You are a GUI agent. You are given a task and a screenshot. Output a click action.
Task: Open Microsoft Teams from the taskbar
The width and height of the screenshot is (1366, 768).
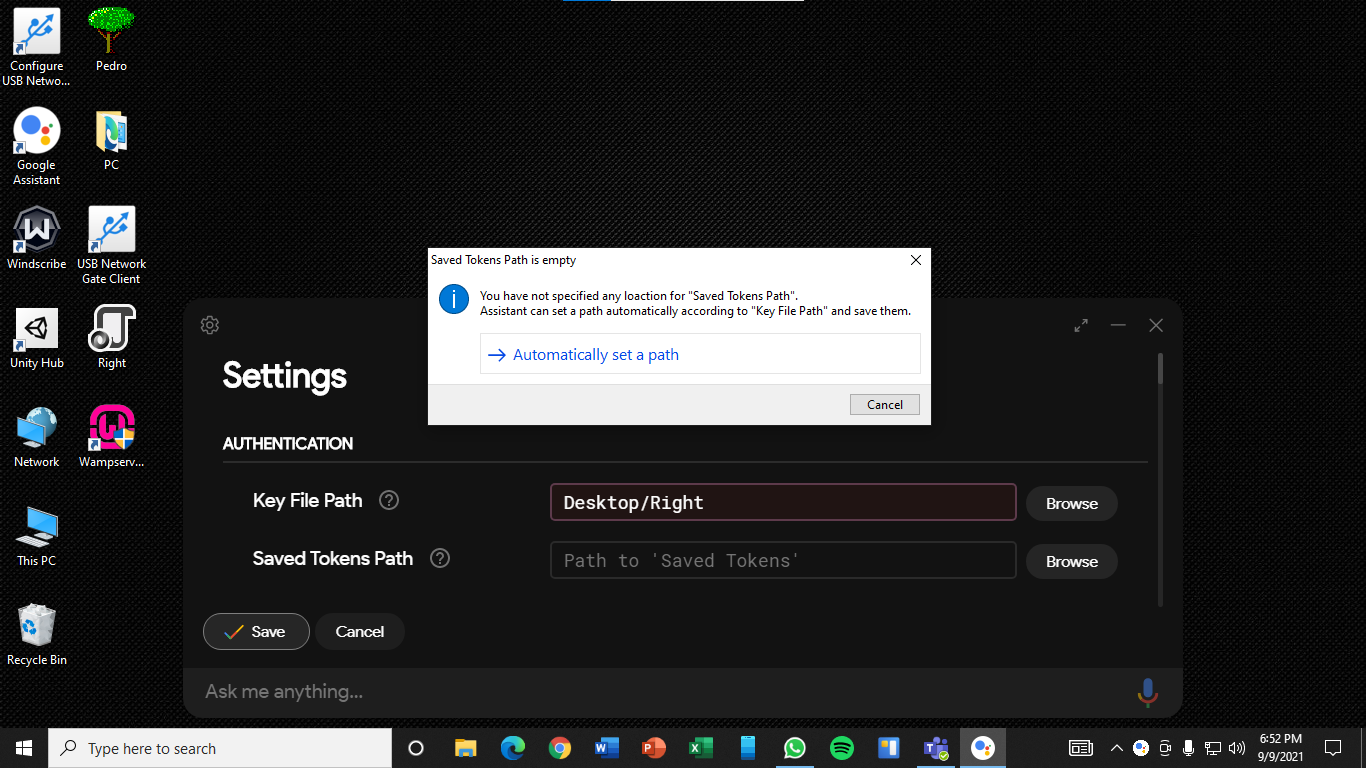[936, 748]
